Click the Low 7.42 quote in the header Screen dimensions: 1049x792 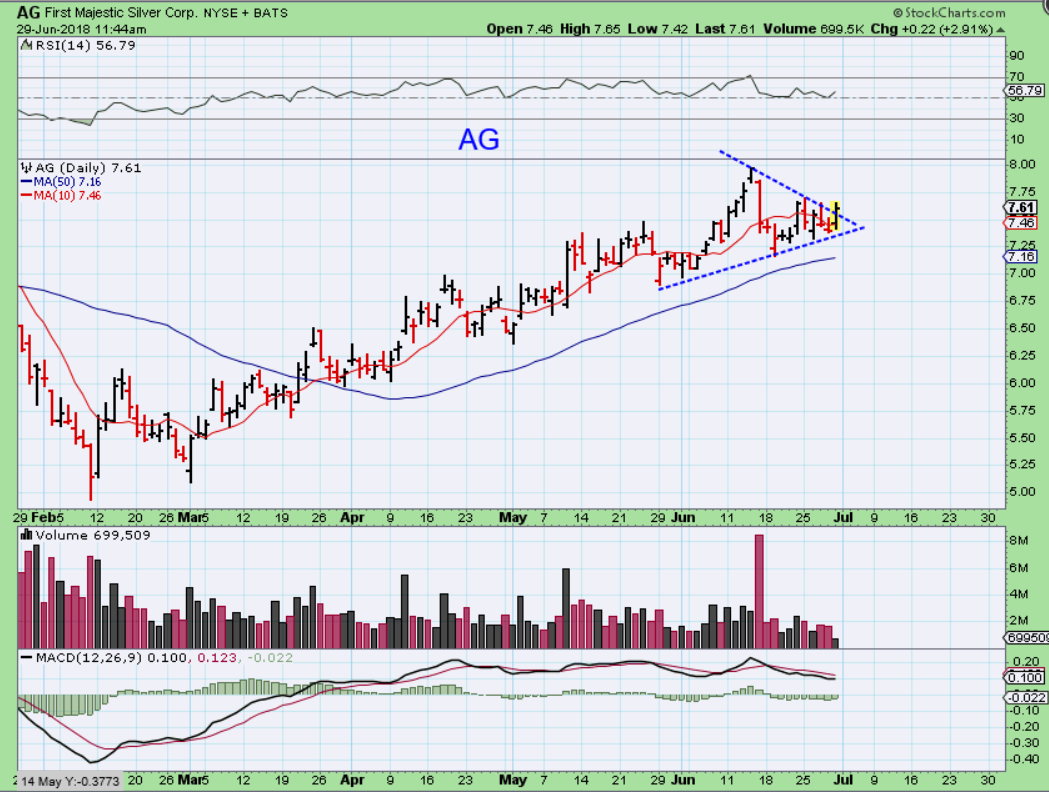[658, 29]
